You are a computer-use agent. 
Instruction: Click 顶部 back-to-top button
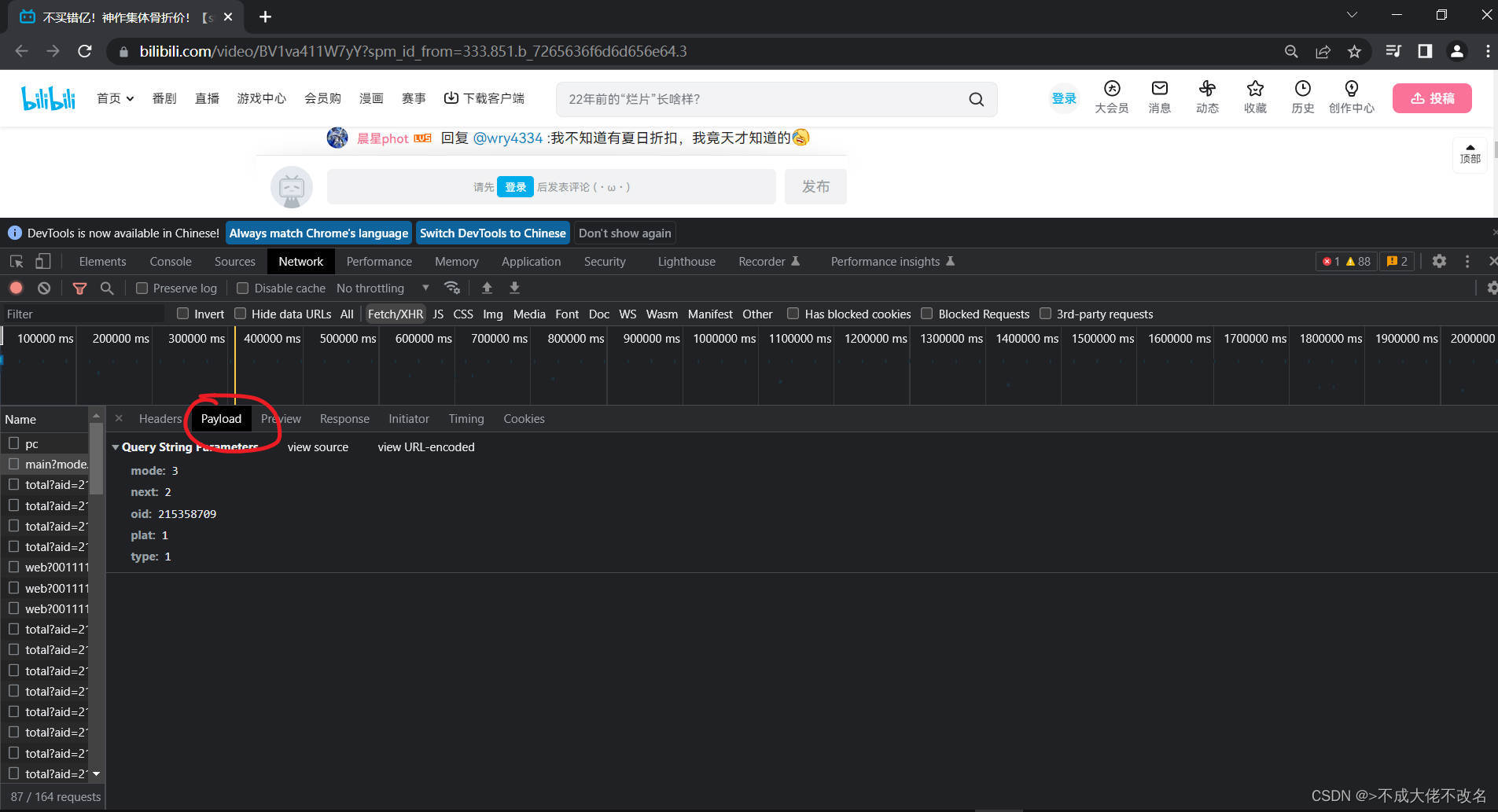coord(1470,153)
